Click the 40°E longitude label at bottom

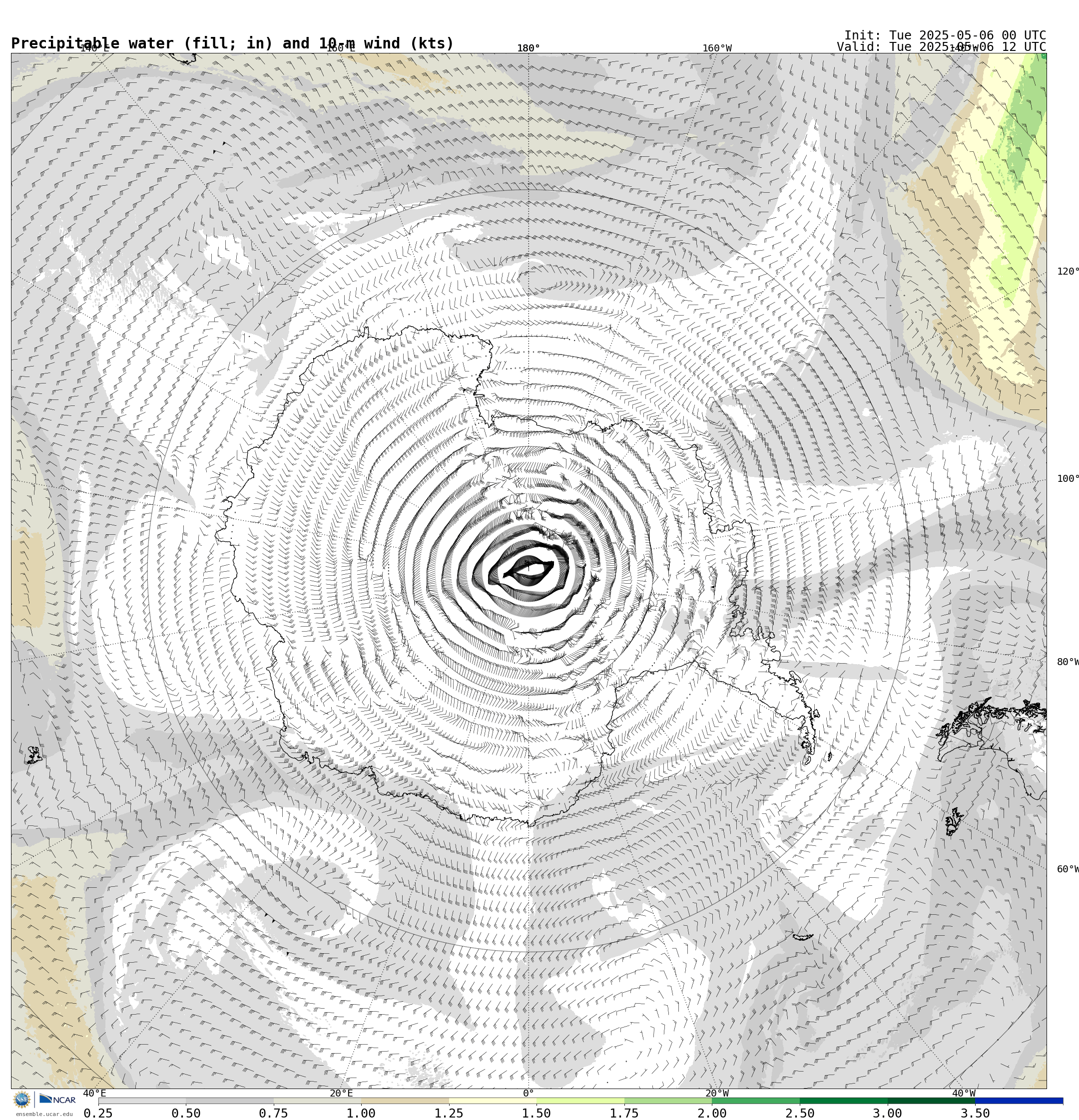pyautogui.click(x=94, y=1093)
